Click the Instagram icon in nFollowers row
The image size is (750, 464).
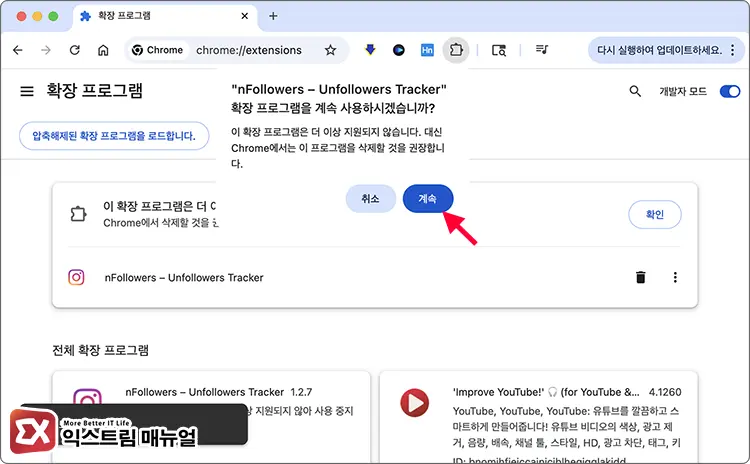76,277
